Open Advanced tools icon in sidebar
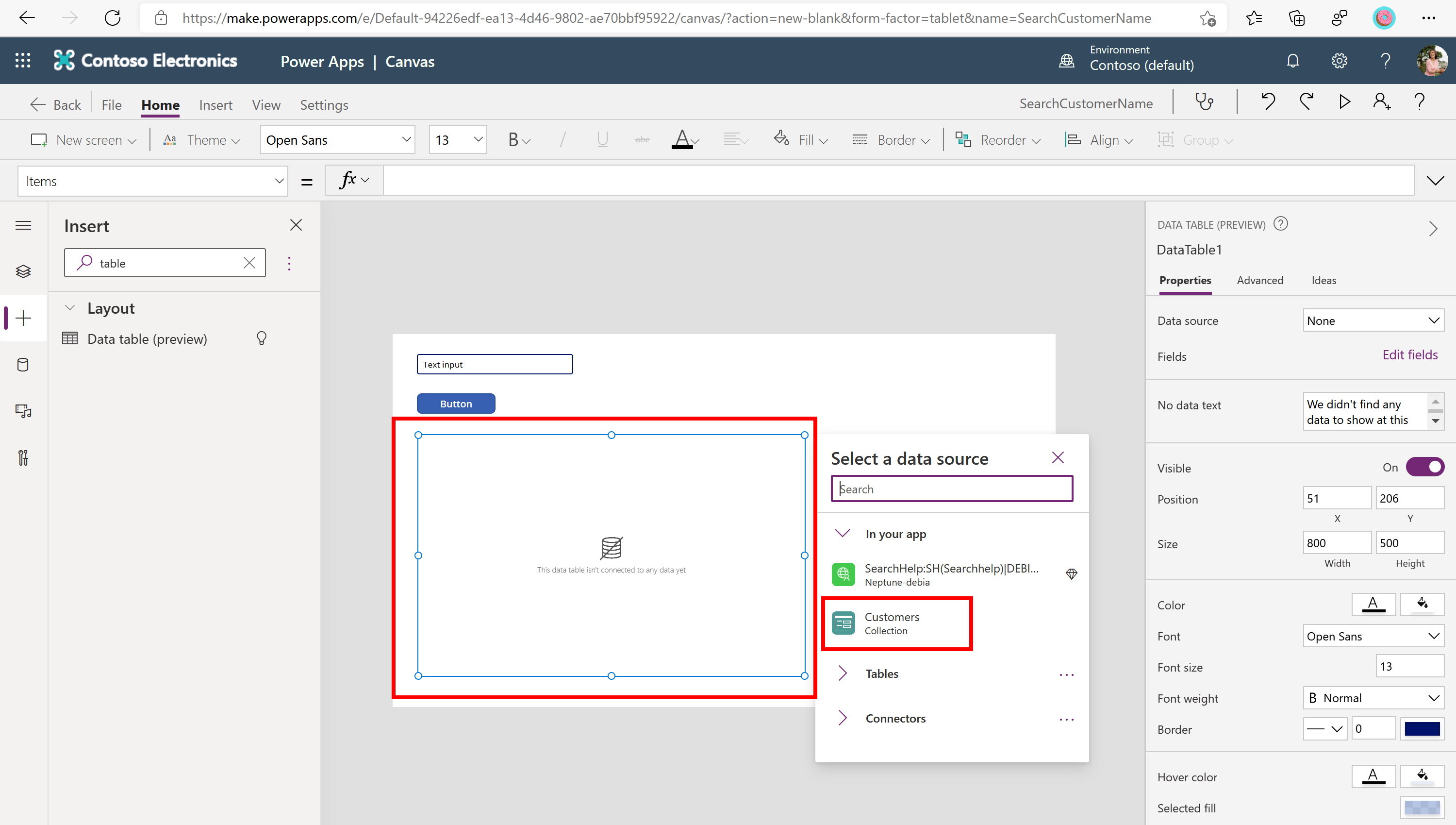 [x=23, y=457]
